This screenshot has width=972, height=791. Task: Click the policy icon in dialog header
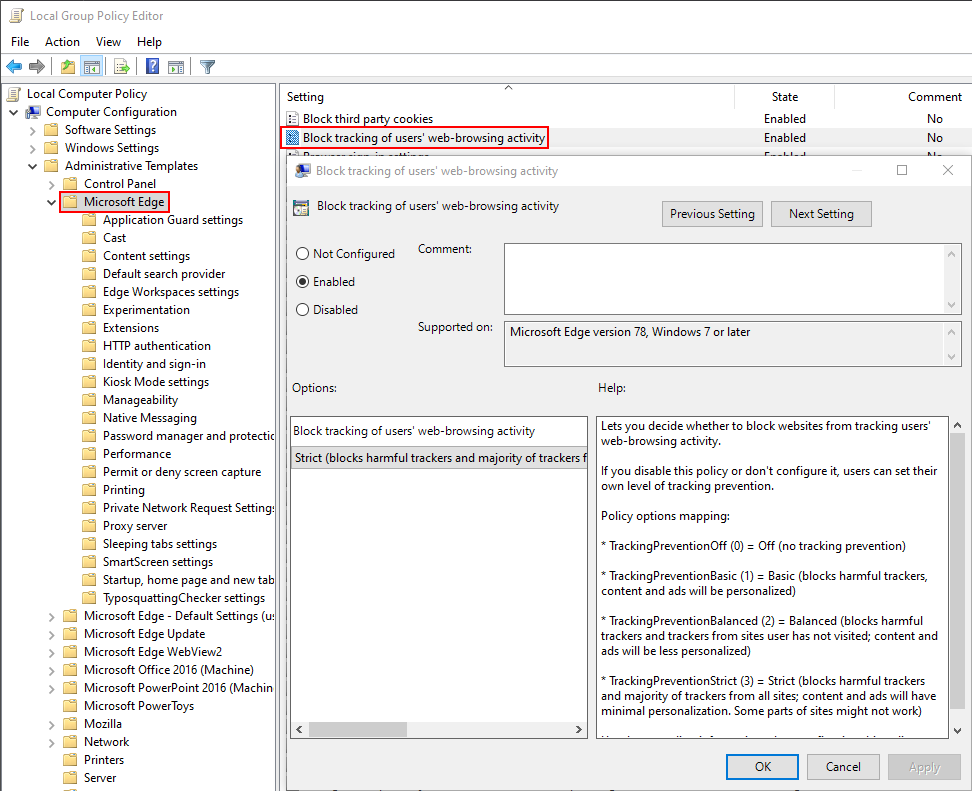(301, 208)
